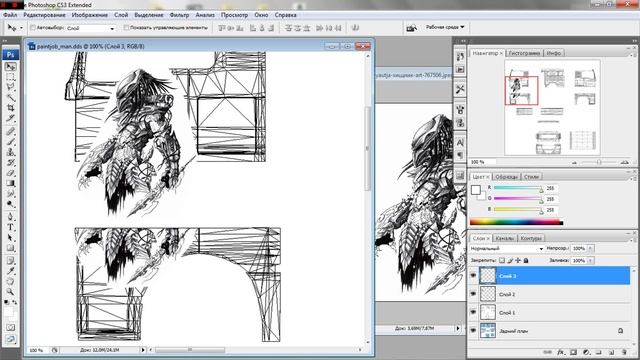Screen dimensions: 640x360
Task: Select the Hand tool
Action: [11, 281]
